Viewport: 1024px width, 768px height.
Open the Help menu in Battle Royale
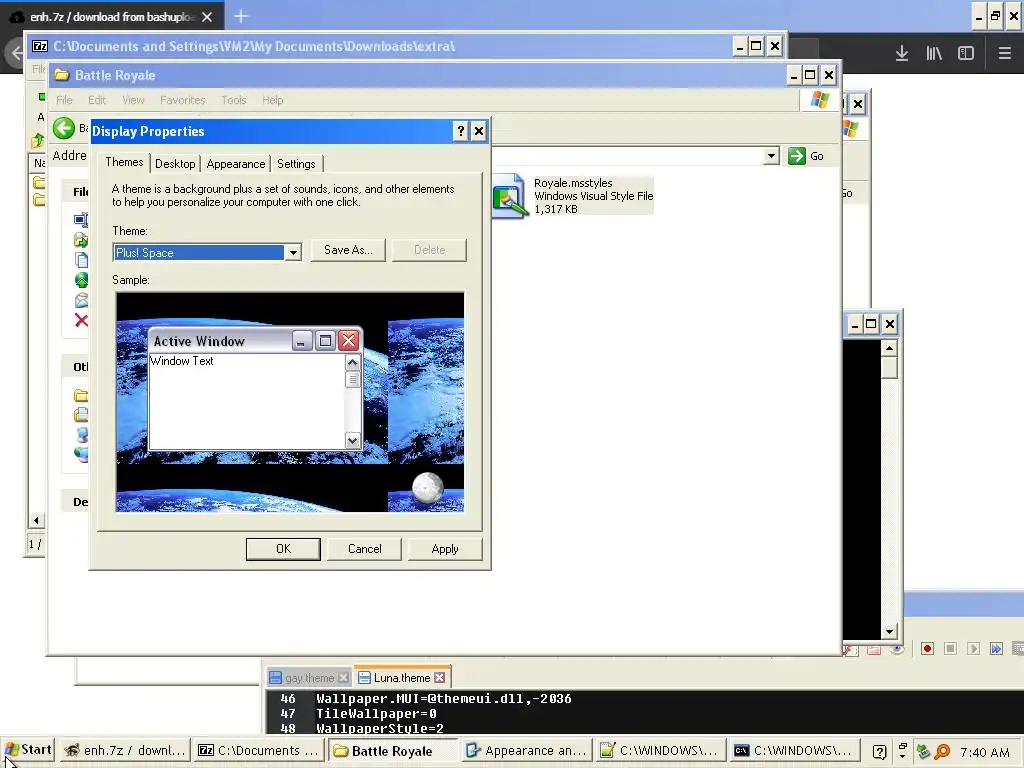pyautogui.click(x=272, y=100)
